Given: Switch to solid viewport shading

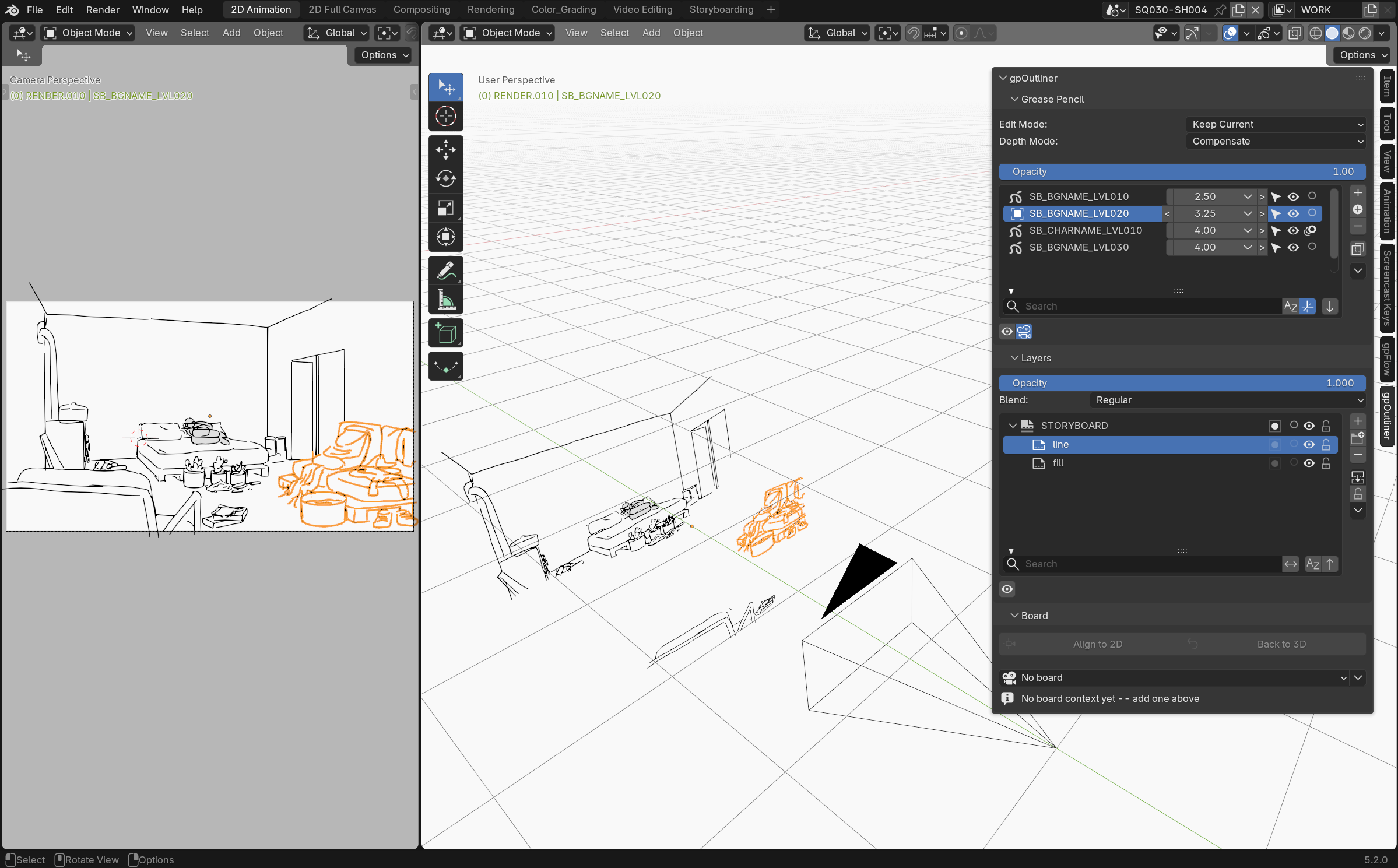Looking at the screenshot, I should click(1332, 33).
